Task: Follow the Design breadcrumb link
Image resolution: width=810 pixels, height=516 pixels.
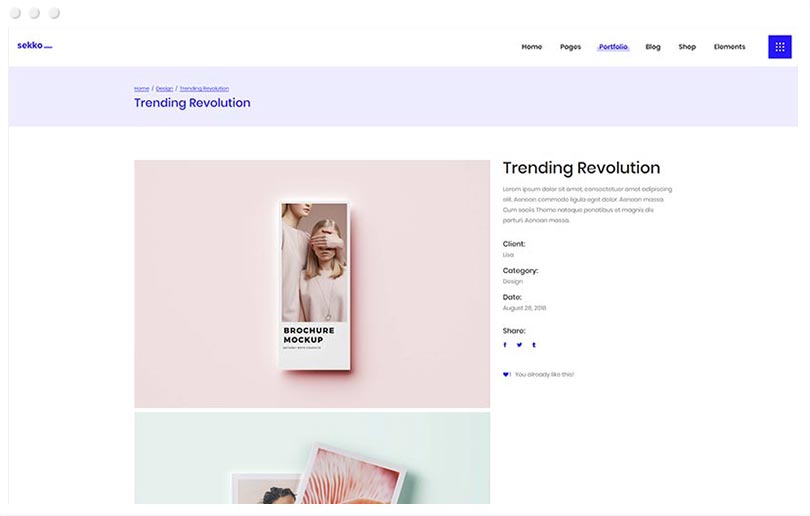Action: tap(164, 89)
